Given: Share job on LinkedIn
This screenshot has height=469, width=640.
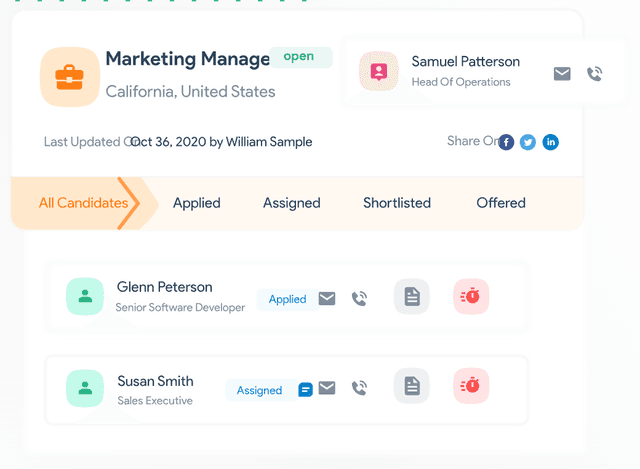Looking at the screenshot, I should [550, 142].
